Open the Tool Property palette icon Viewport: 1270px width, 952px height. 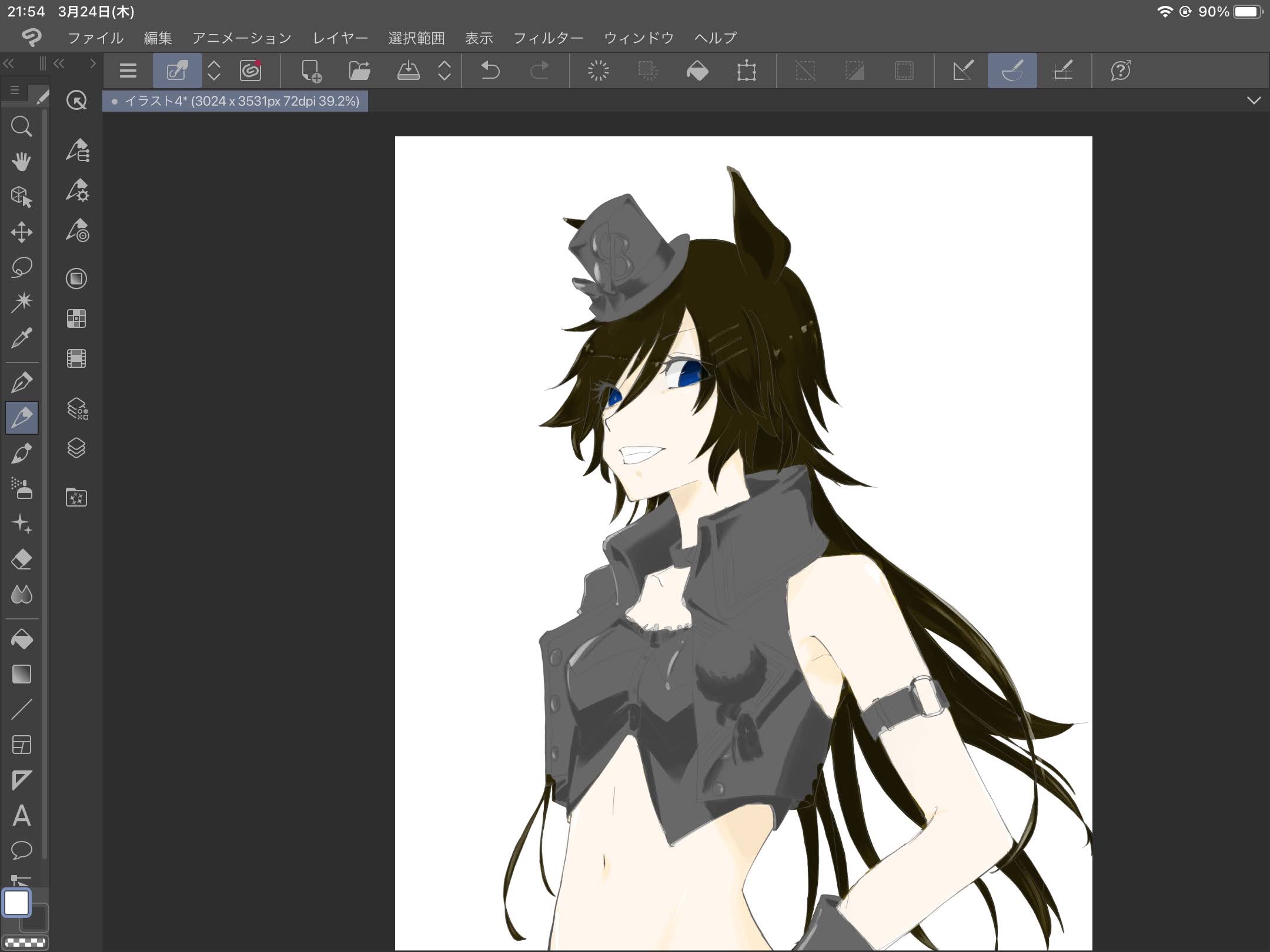coord(76,191)
